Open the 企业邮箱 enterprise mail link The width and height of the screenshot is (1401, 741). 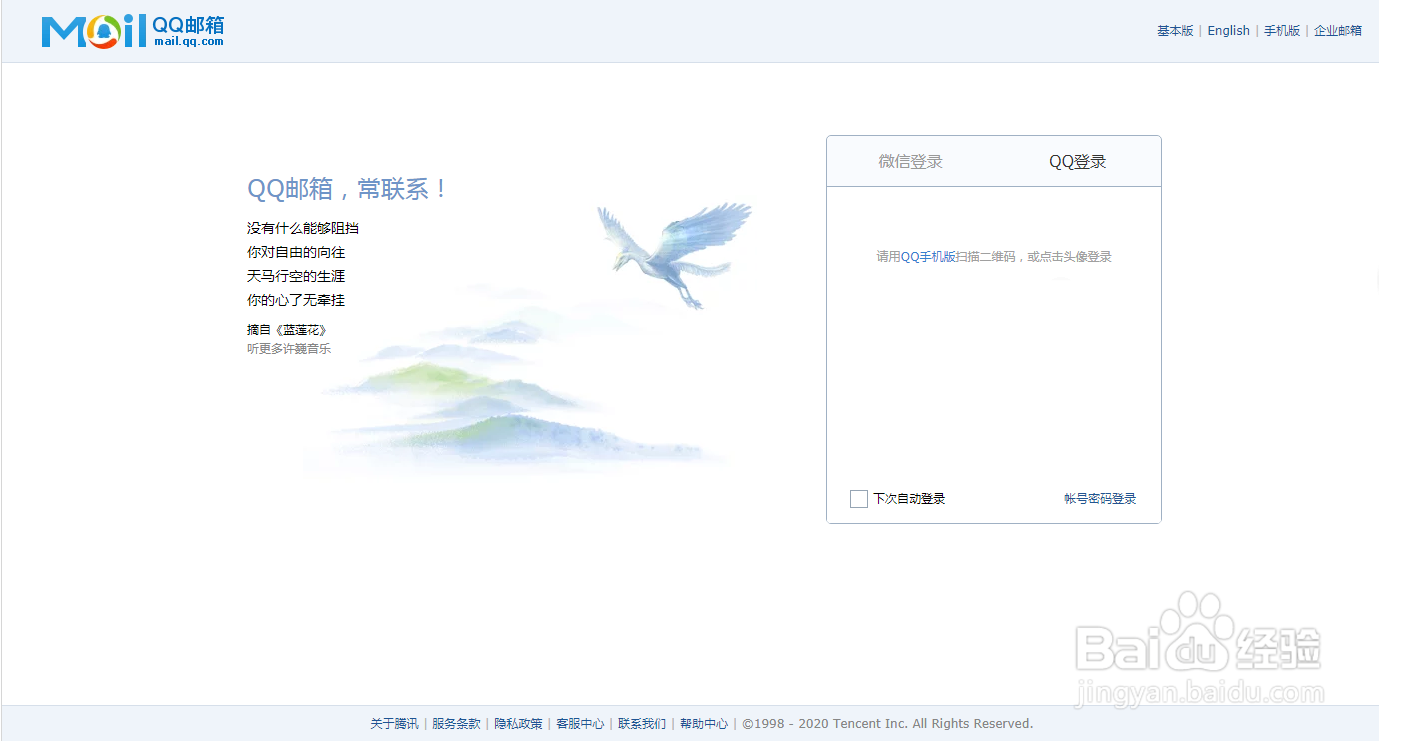(1338, 31)
